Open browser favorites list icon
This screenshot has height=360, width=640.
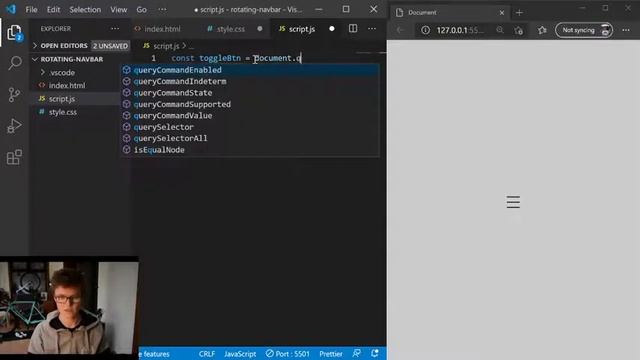[x=542, y=30]
